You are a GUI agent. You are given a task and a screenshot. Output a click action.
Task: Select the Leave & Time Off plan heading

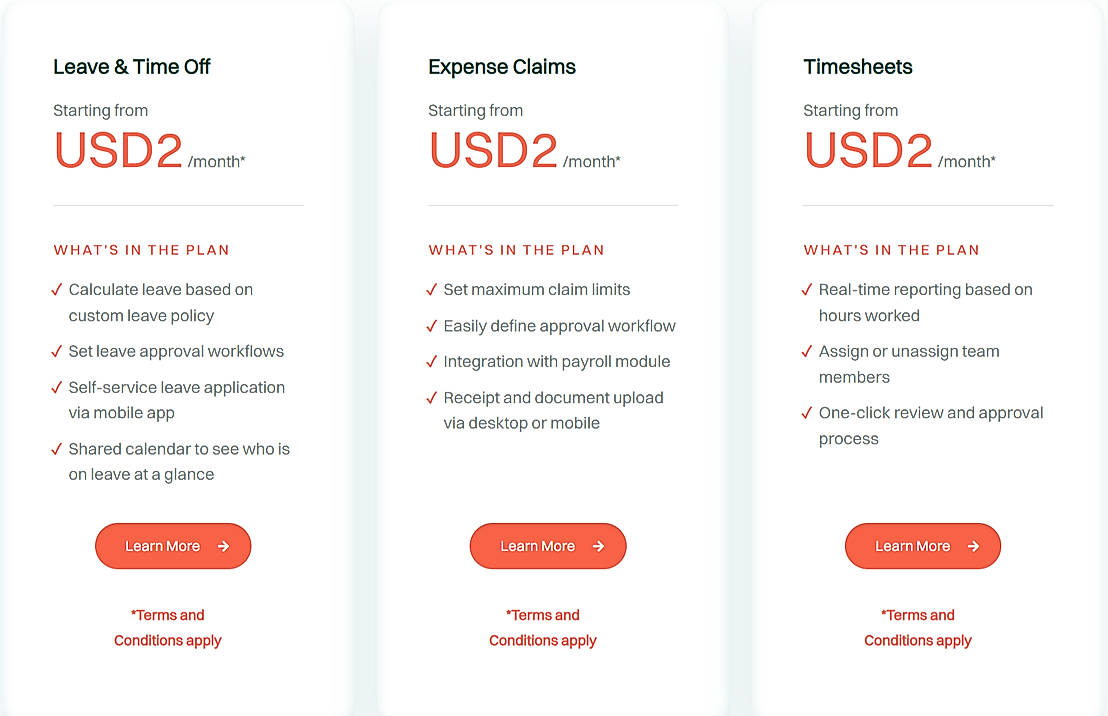(x=132, y=67)
